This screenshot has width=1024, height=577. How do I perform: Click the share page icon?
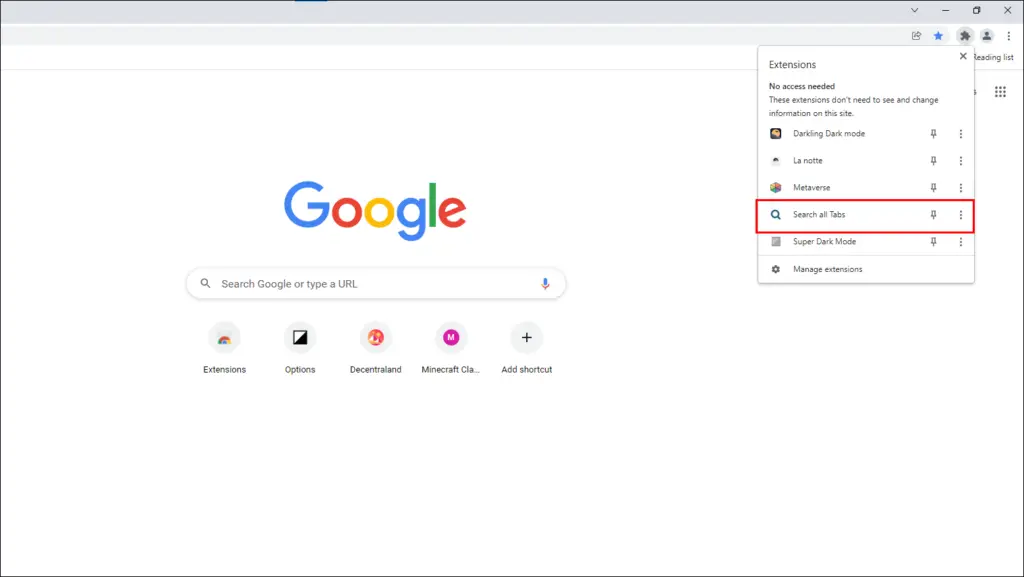(x=916, y=36)
